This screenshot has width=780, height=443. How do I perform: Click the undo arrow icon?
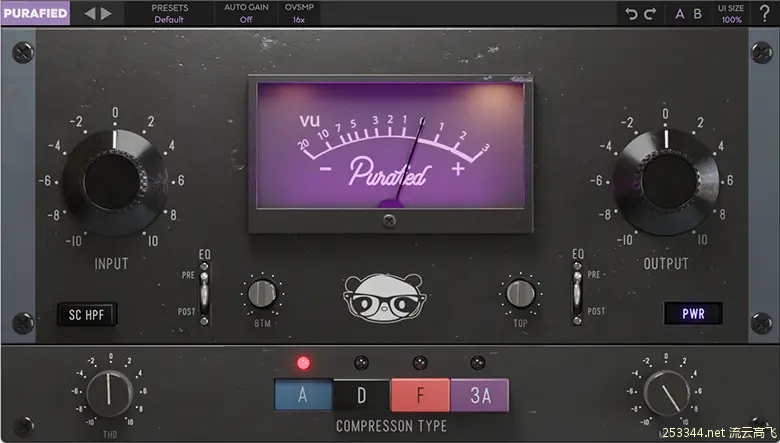[x=631, y=14]
